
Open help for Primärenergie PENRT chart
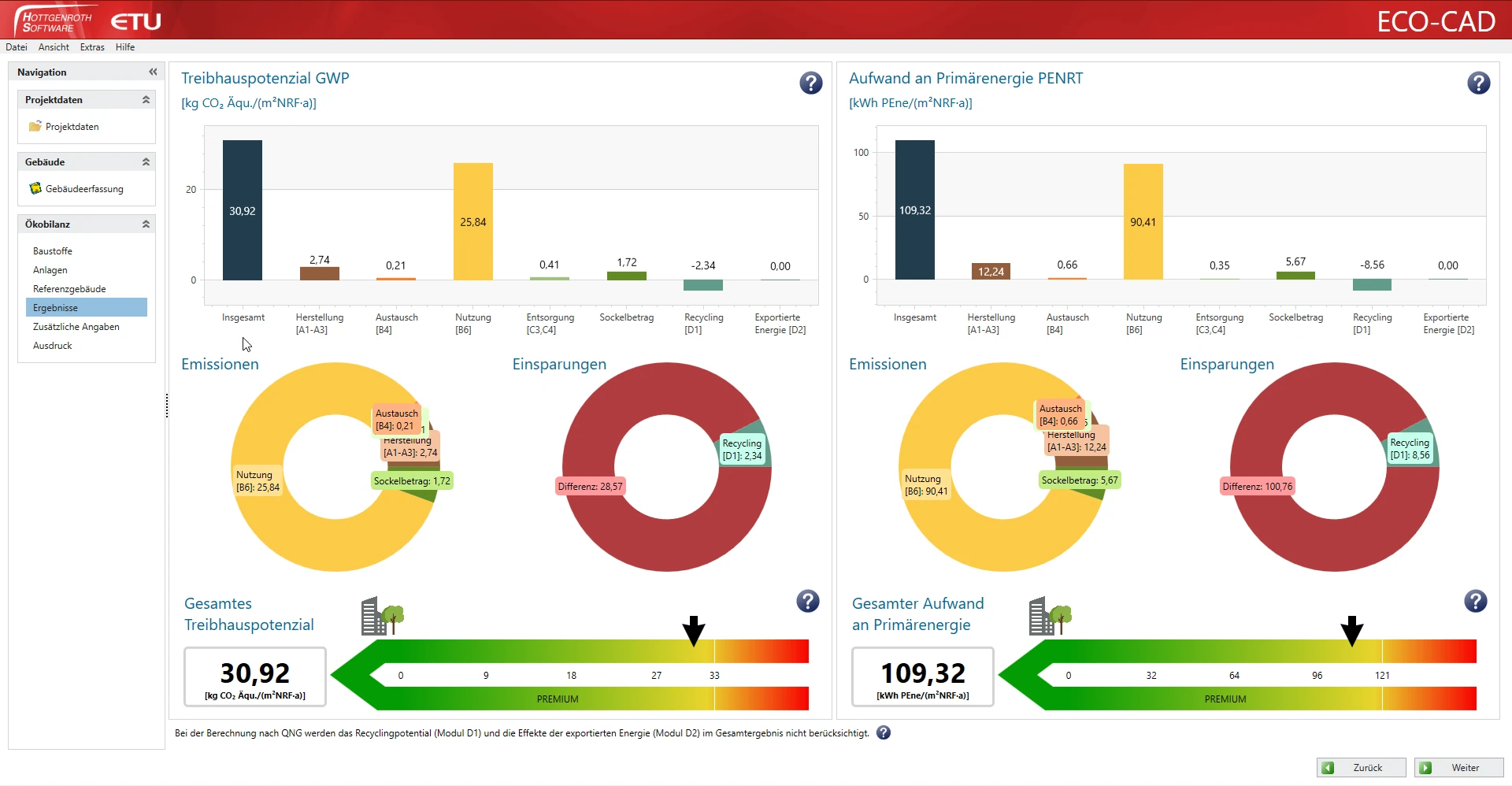(1478, 83)
